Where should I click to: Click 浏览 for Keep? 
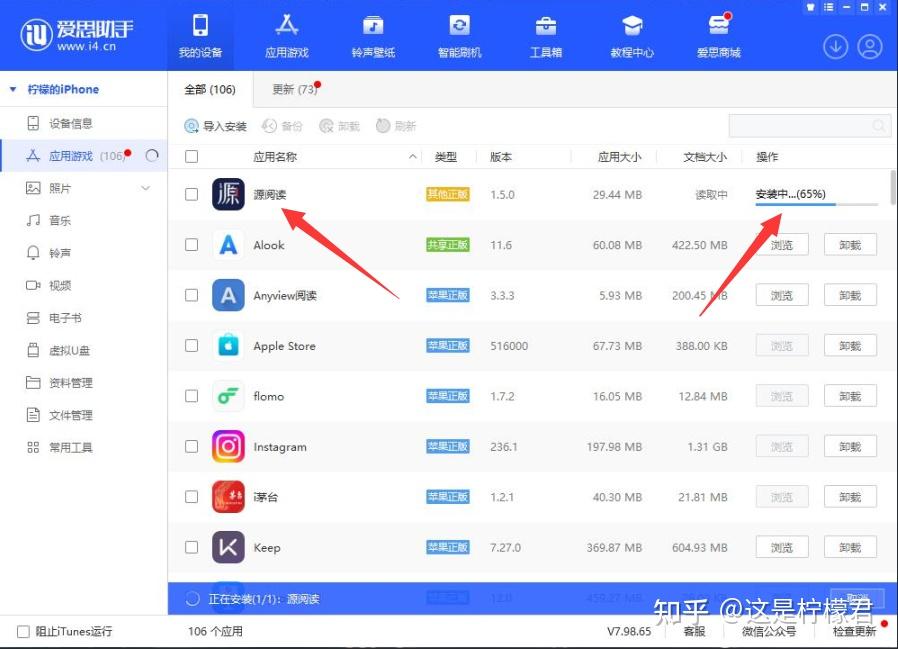pos(782,548)
